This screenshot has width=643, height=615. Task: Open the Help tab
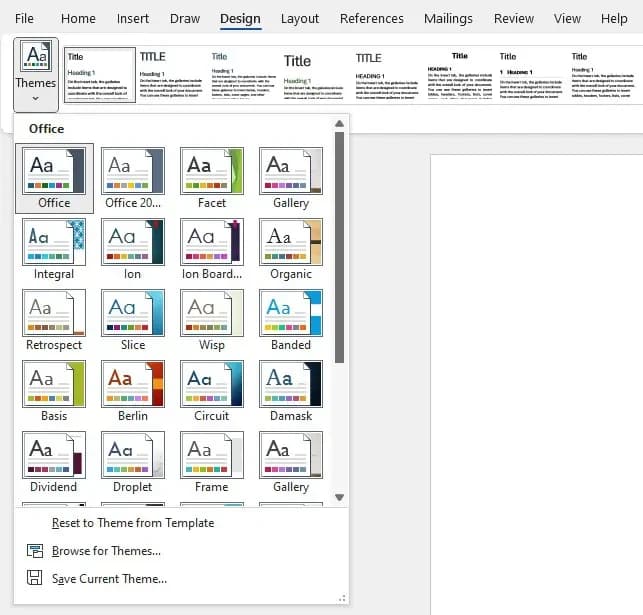point(614,18)
